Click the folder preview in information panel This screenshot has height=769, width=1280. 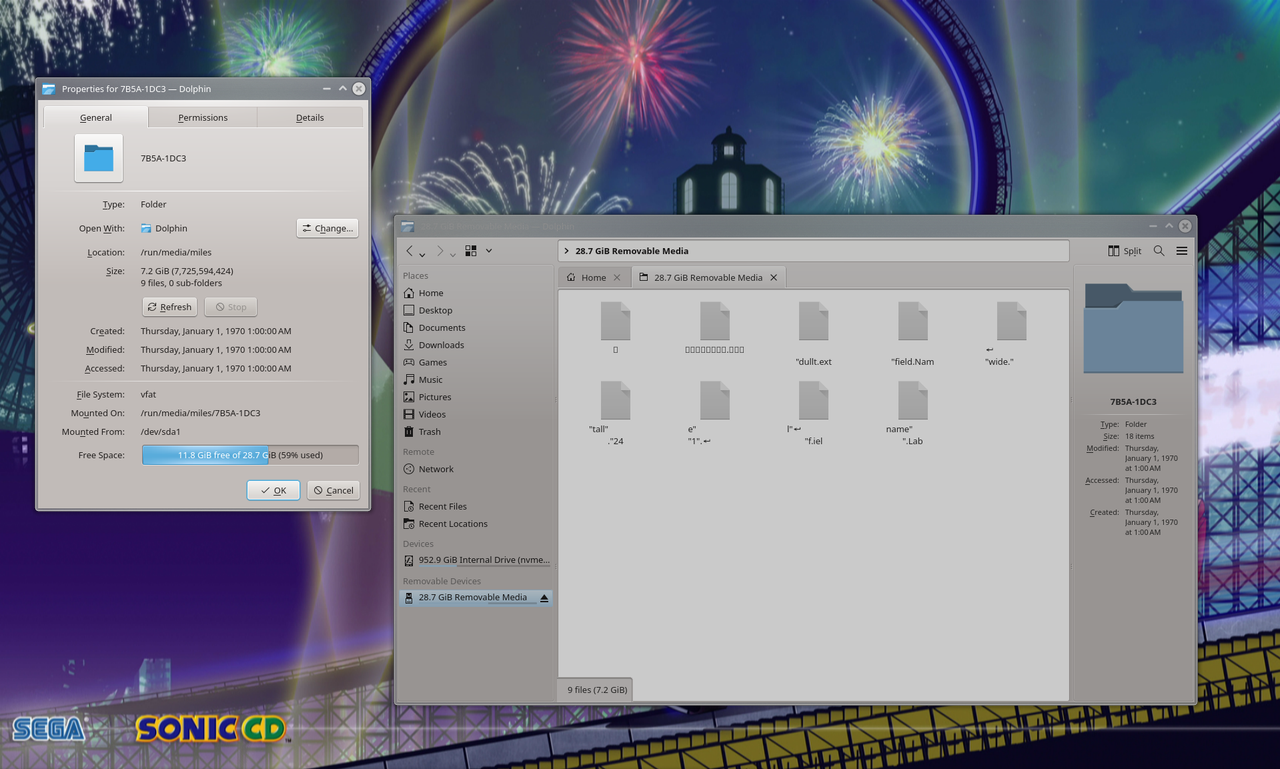(x=1133, y=328)
